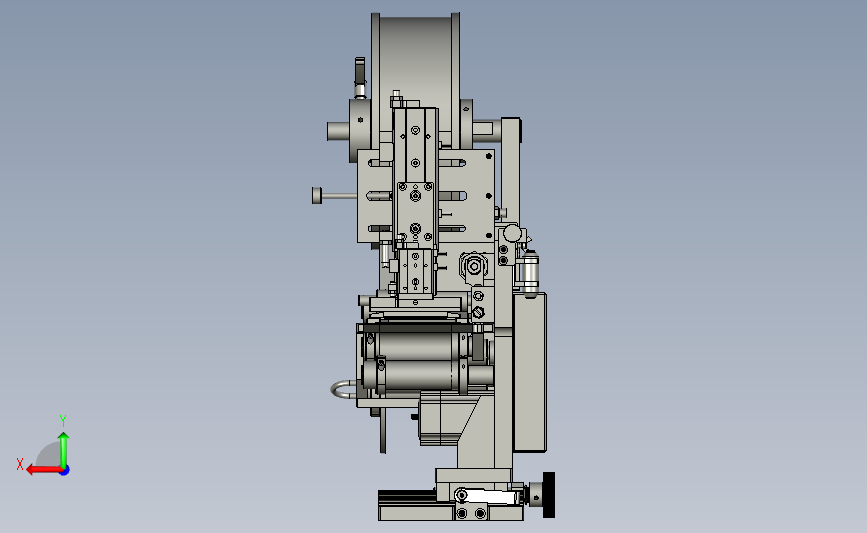The image size is (867, 533).
Task: Select the tall rectangular cover panel on the side
Action: pyautogui.click(x=530, y=372)
